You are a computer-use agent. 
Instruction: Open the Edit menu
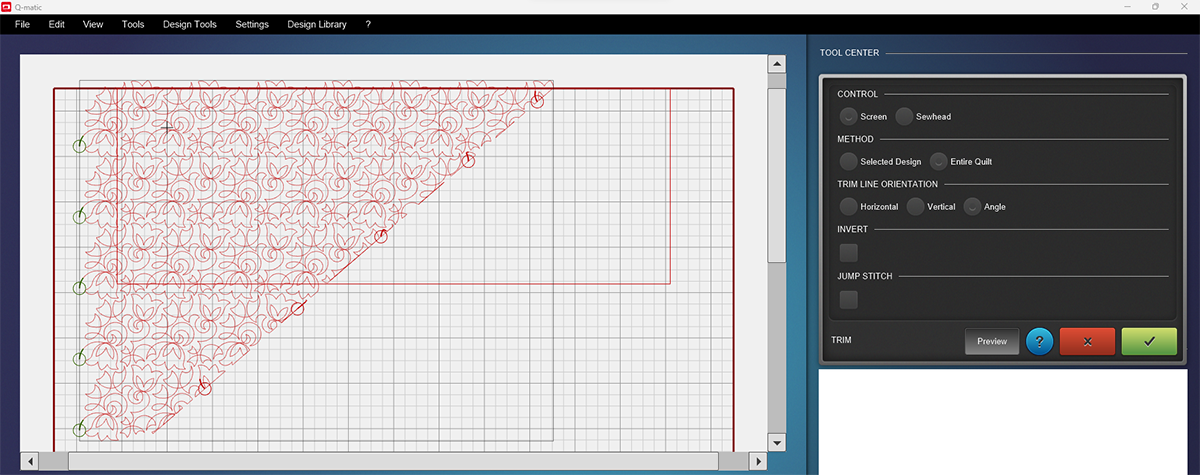pos(56,24)
